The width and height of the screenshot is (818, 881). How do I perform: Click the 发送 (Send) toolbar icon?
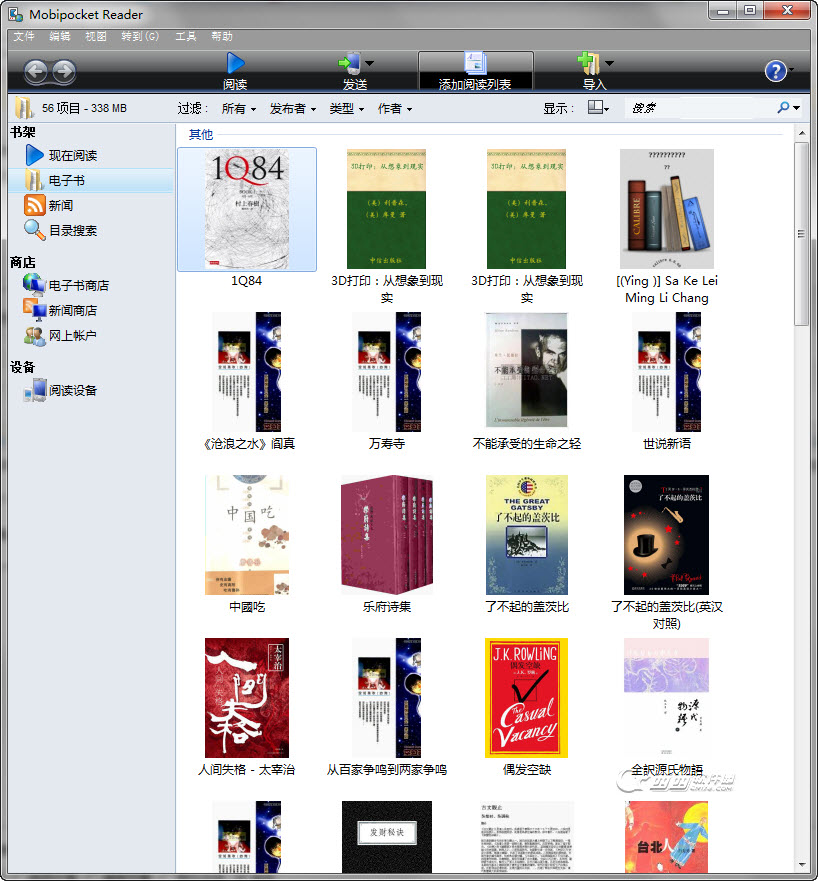pyautogui.click(x=350, y=64)
